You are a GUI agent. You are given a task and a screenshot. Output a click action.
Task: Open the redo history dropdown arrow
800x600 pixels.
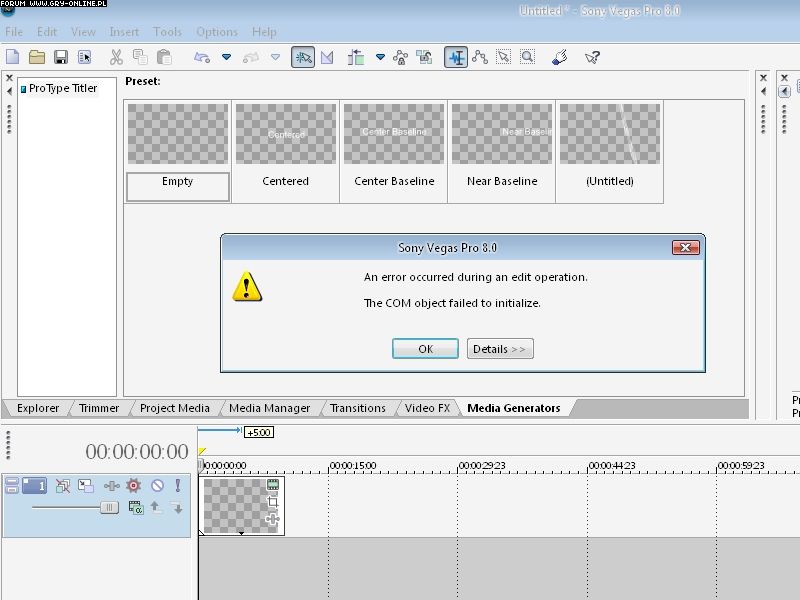[x=276, y=57]
